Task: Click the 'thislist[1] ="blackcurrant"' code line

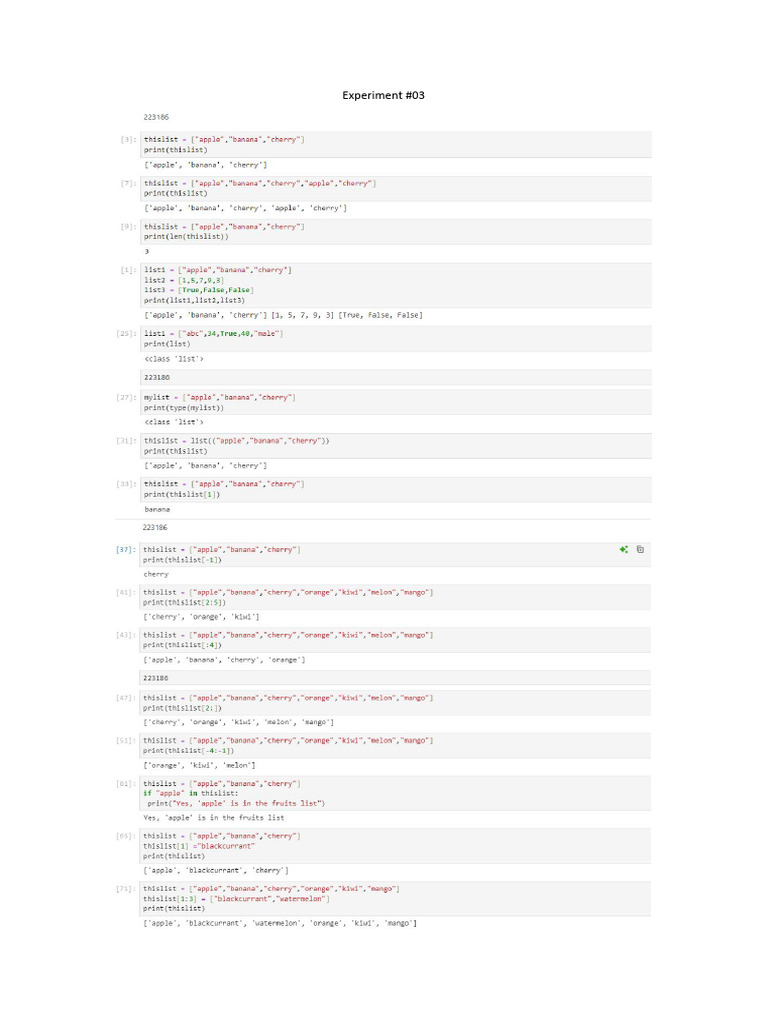Action: coord(199,846)
